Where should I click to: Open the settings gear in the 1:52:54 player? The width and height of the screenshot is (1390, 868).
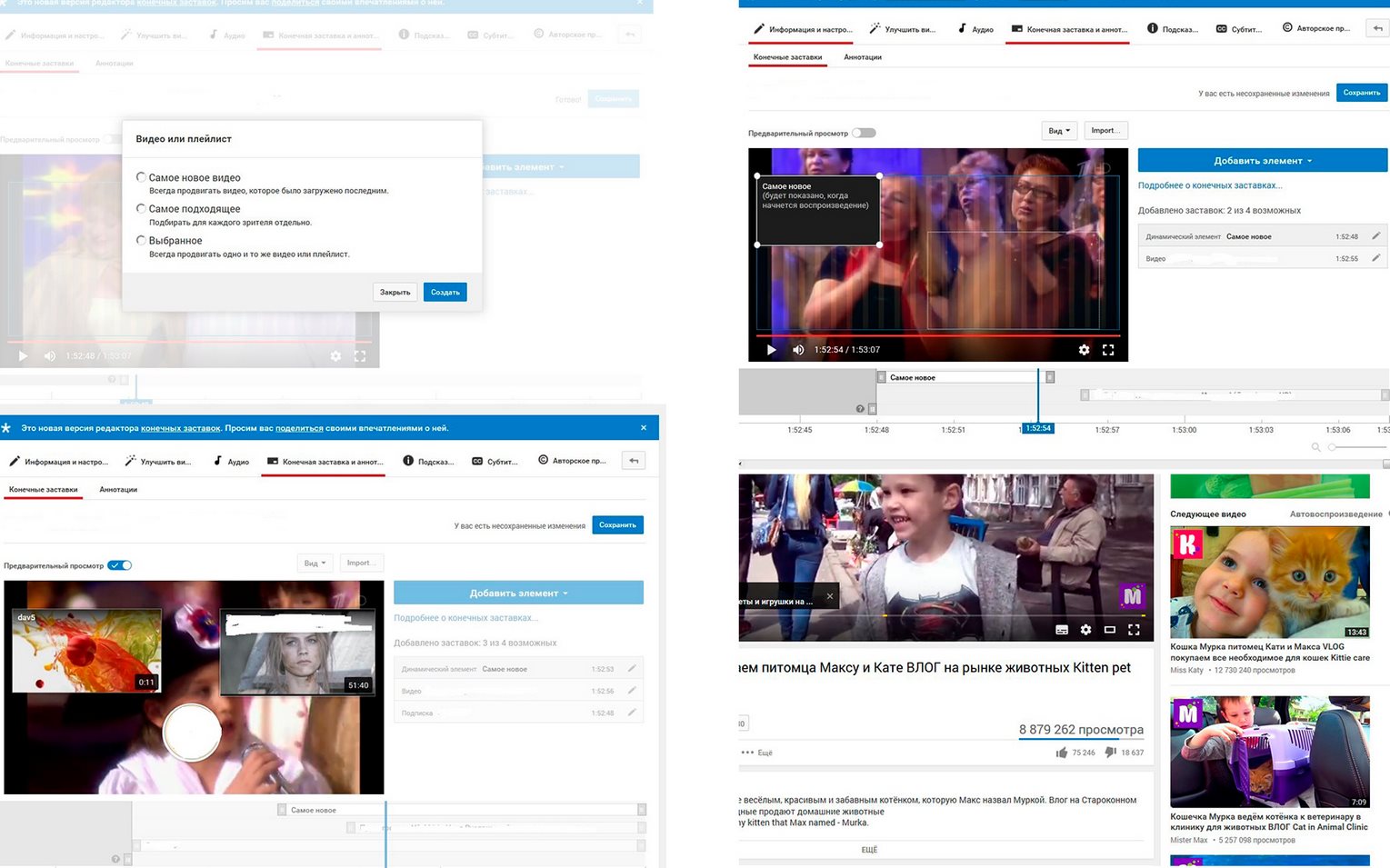click(x=1084, y=350)
